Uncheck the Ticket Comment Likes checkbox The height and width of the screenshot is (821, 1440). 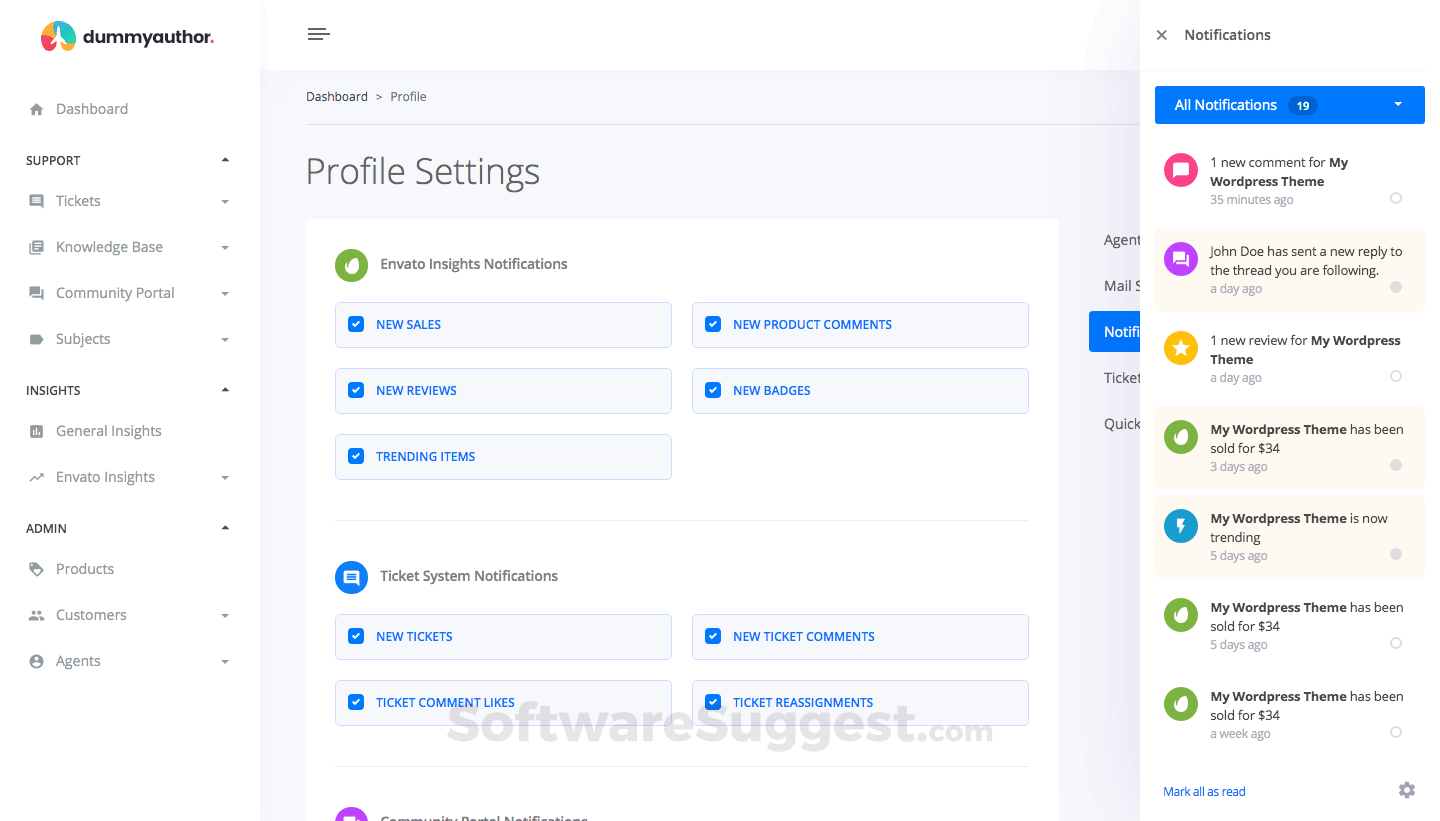pyautogui.click(x=356, y=702)
